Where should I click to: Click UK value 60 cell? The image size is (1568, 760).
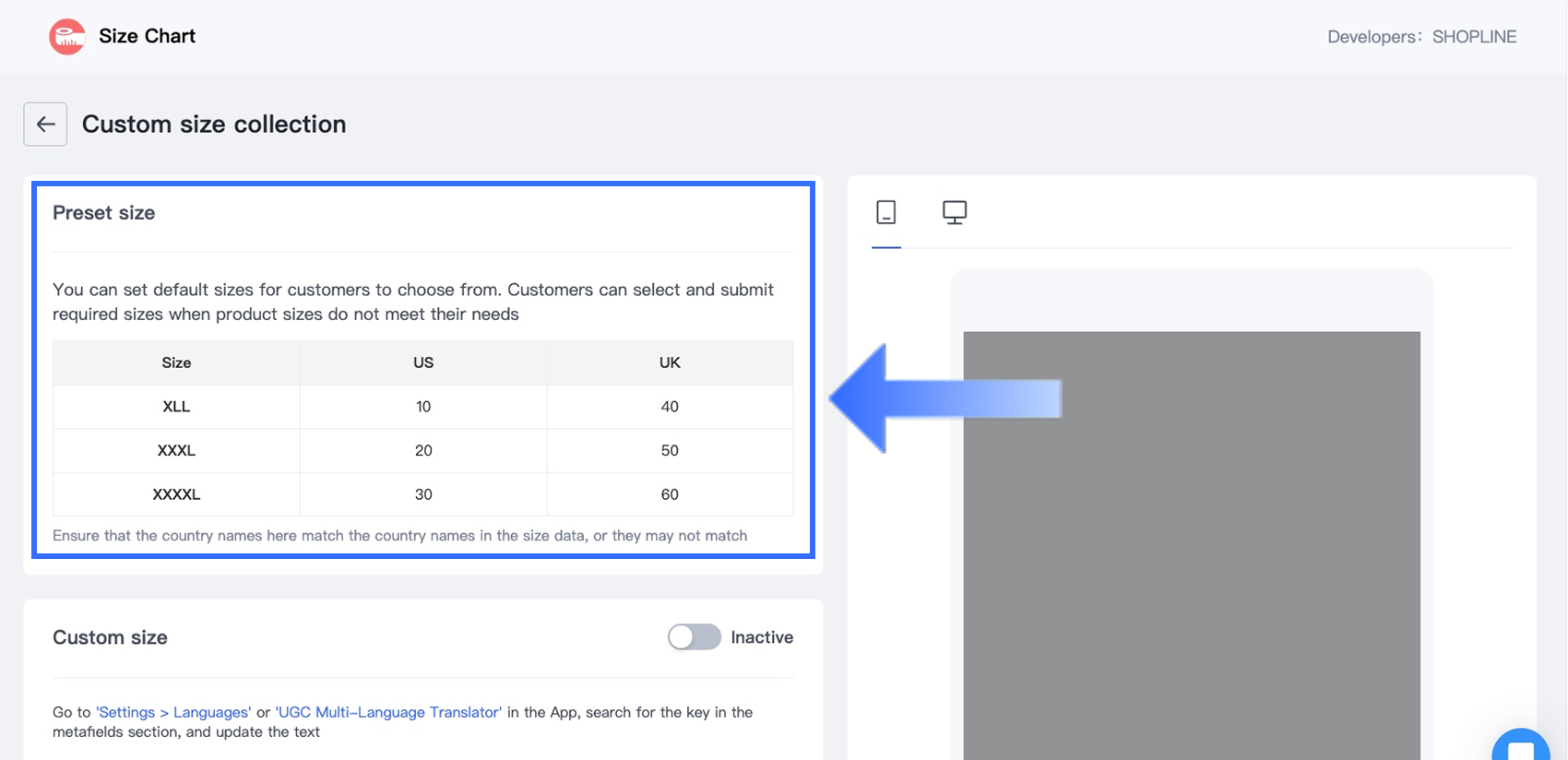[670, 494]
